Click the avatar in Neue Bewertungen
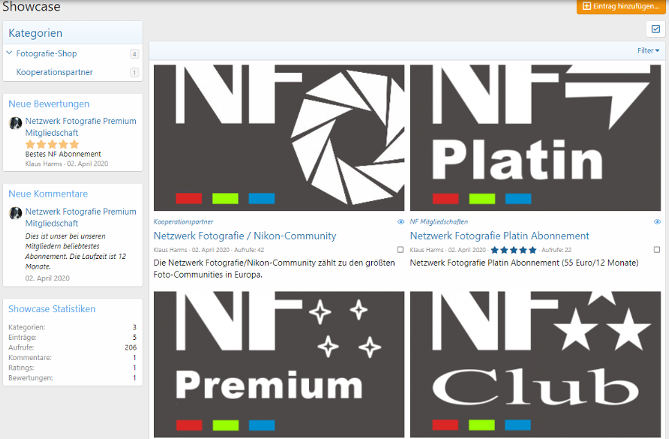This screenshot has height=439, width=669. coord(15,123)
